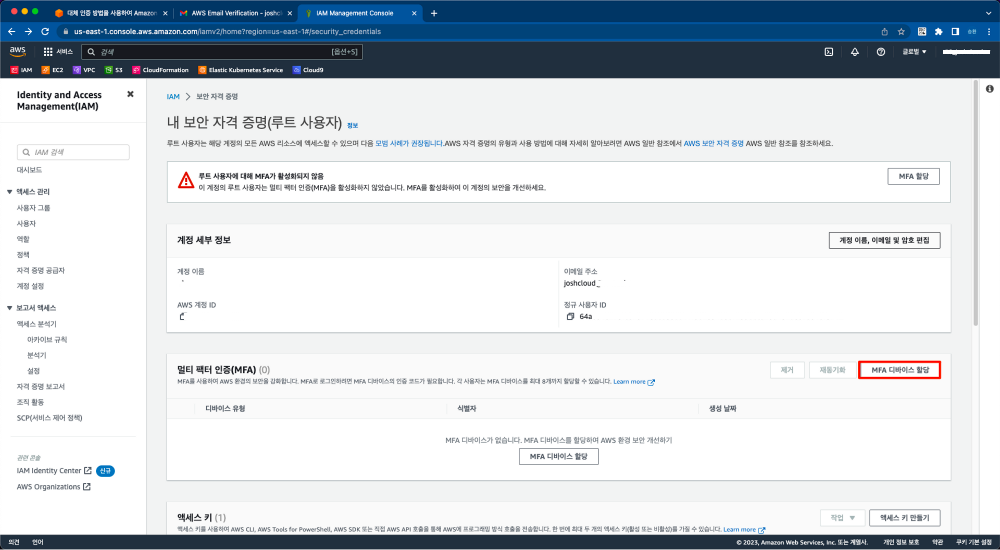Open 쿠키 기본 설정 in footer
Screen dimensions: 1000x550
tap(973, 542)
